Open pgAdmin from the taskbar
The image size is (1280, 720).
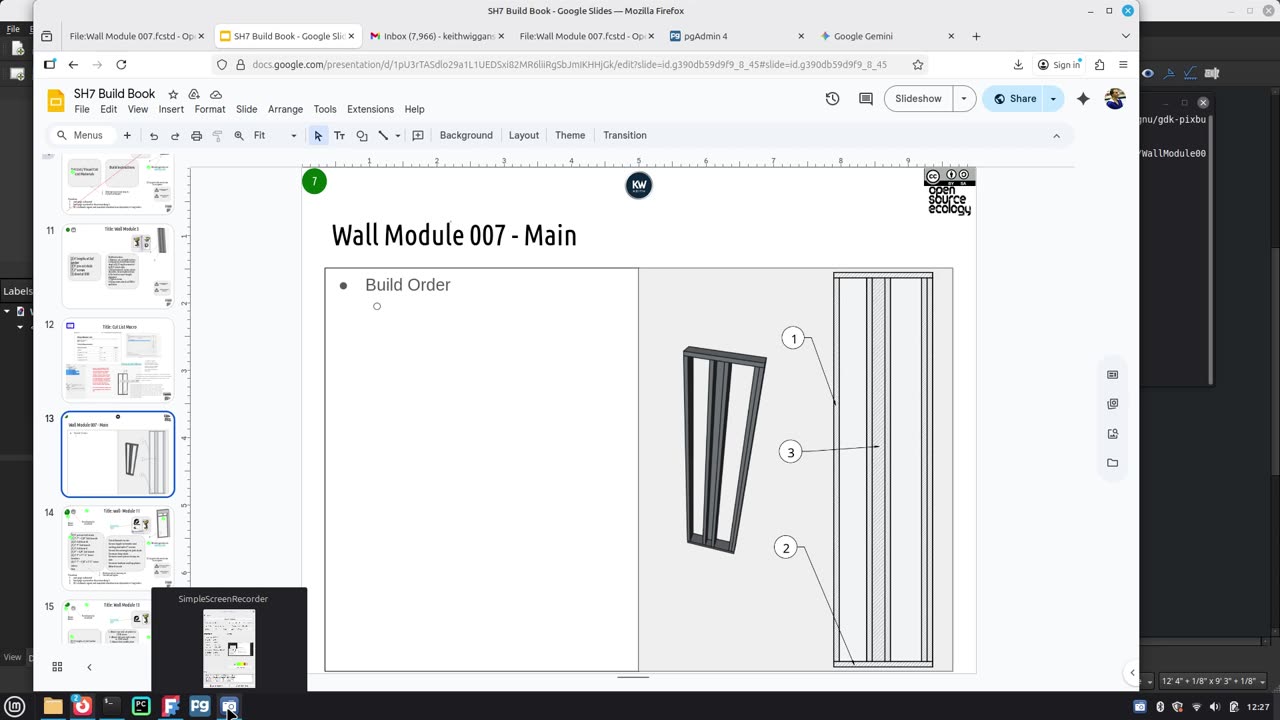tap(200, 706)
